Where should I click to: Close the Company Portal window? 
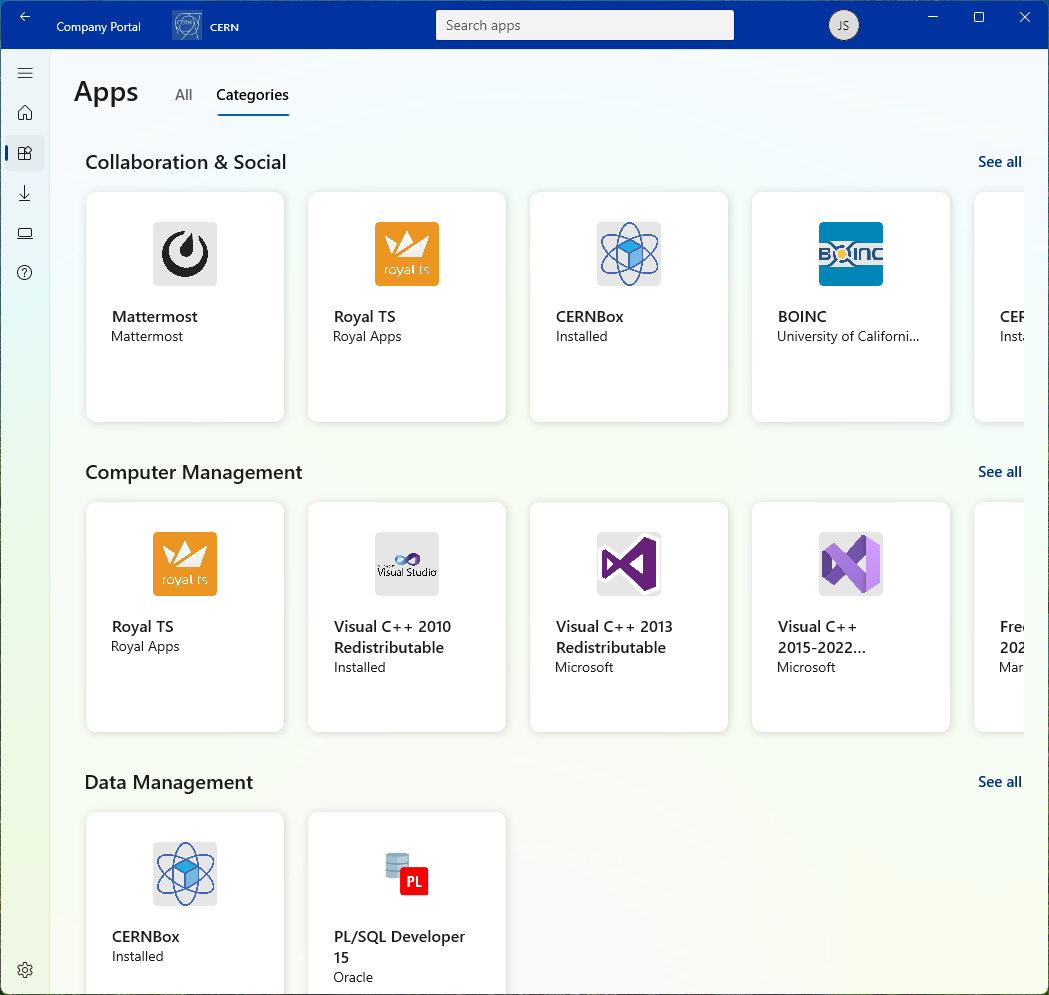pyautogui.click(x=1024, y=17)
